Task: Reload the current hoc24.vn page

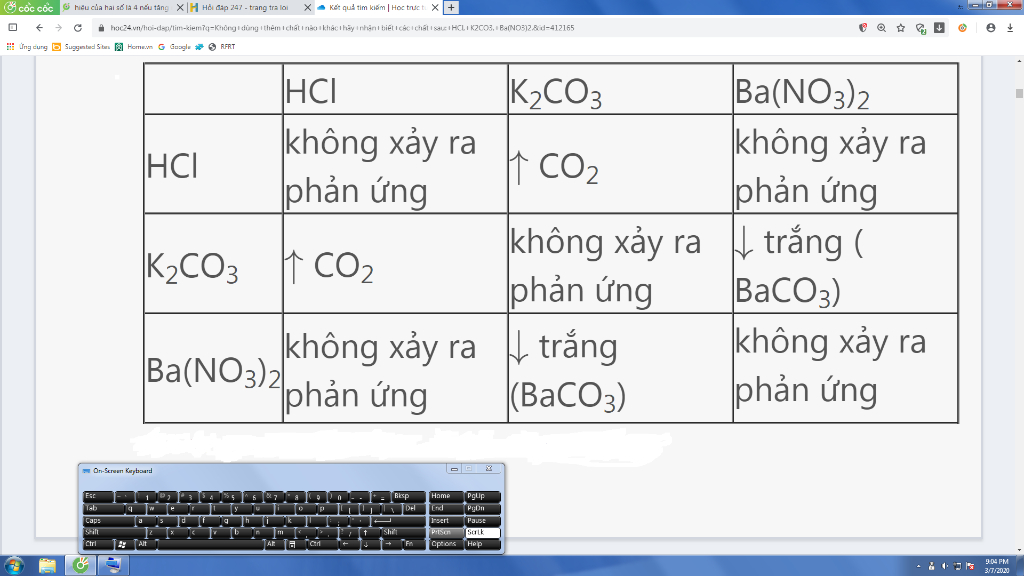Action: (78, 28)
